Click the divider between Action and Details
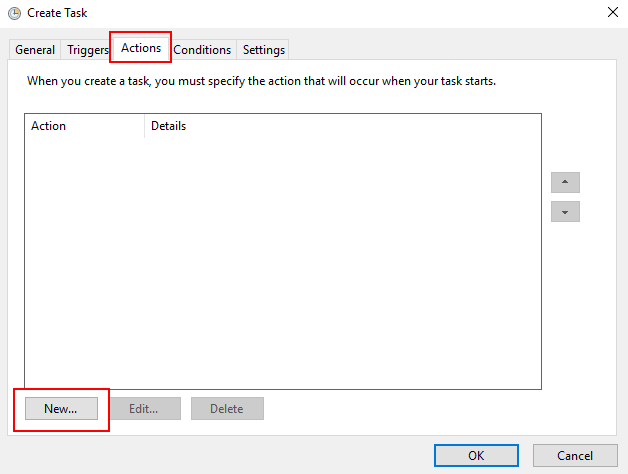 (145, 126)
